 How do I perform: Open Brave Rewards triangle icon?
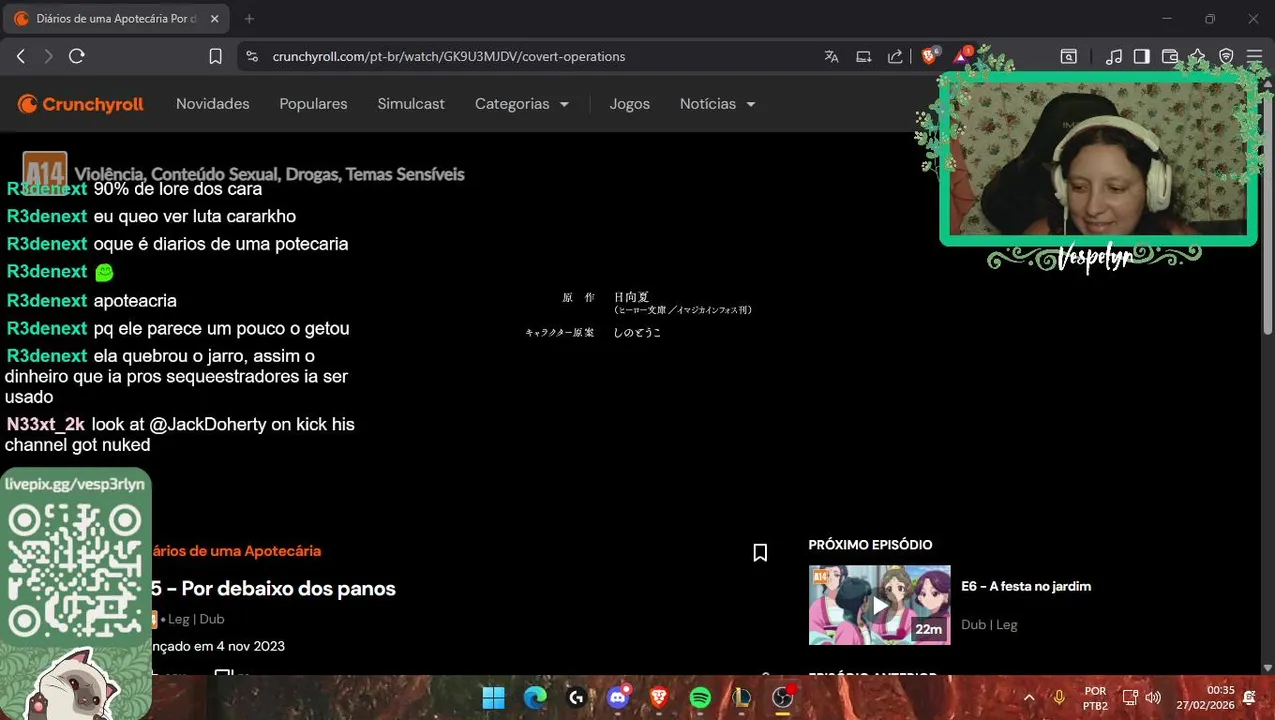[x=962, y=56]
